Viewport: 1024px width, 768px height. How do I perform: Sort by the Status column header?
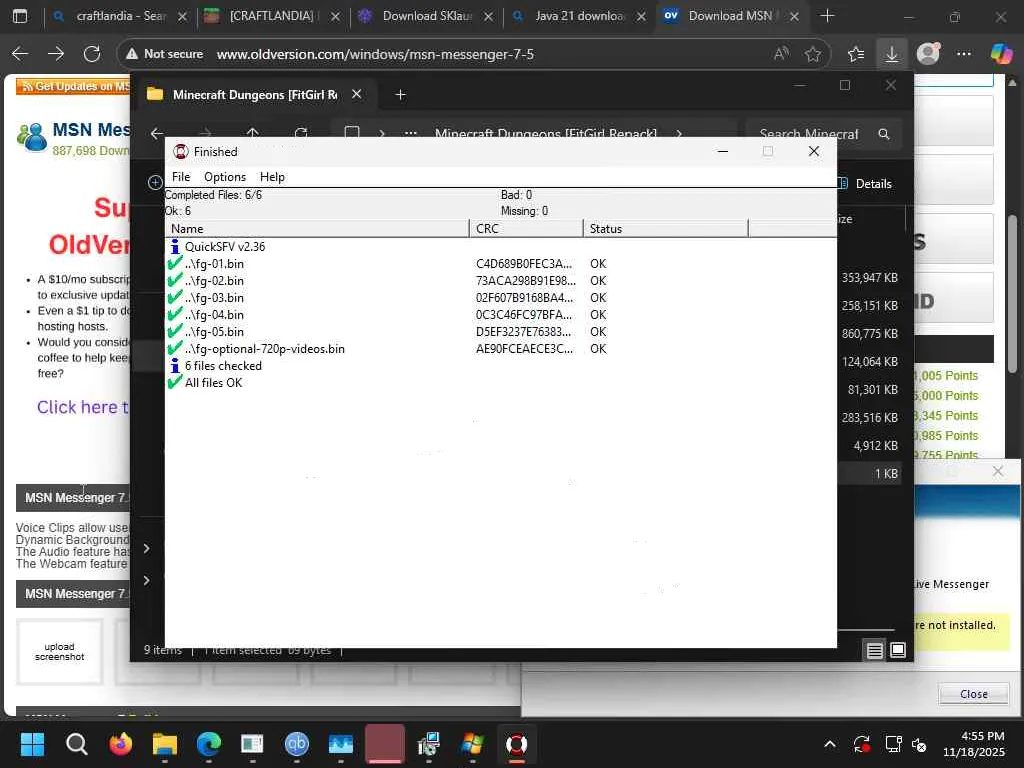pos(665,229)
